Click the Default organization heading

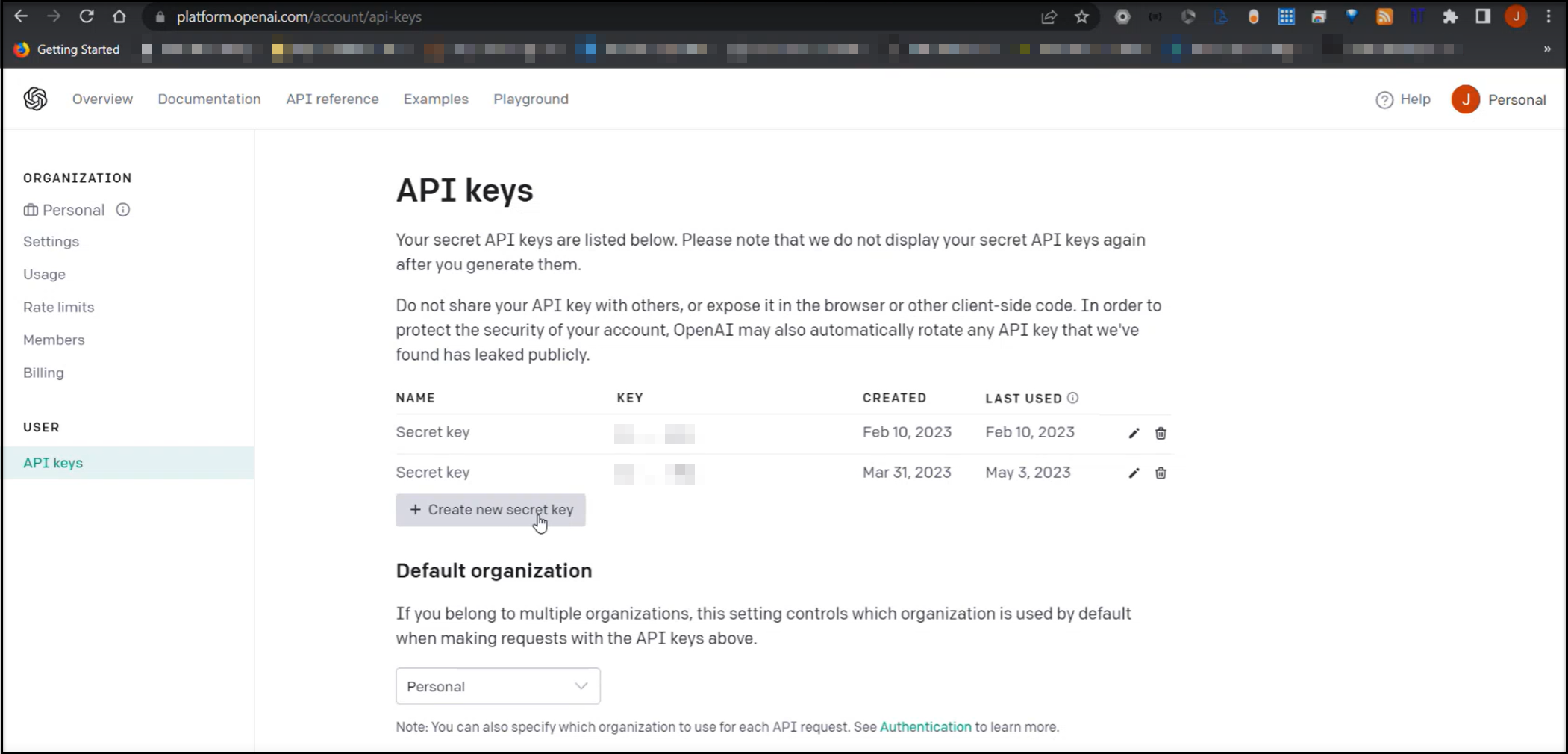point(494,571)
